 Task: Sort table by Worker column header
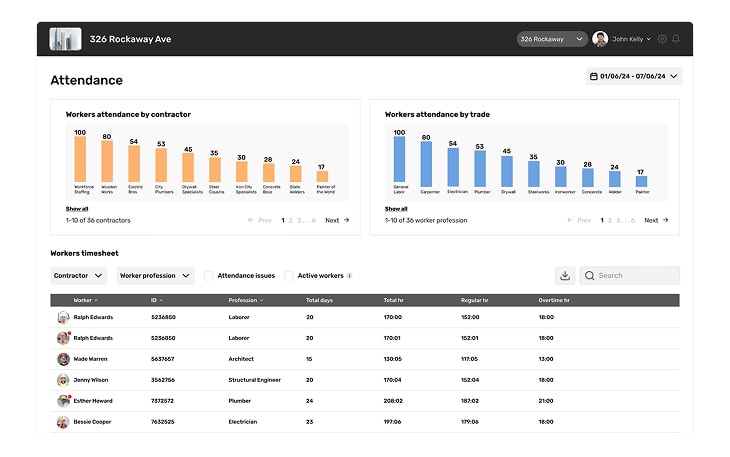pos(85,300)
